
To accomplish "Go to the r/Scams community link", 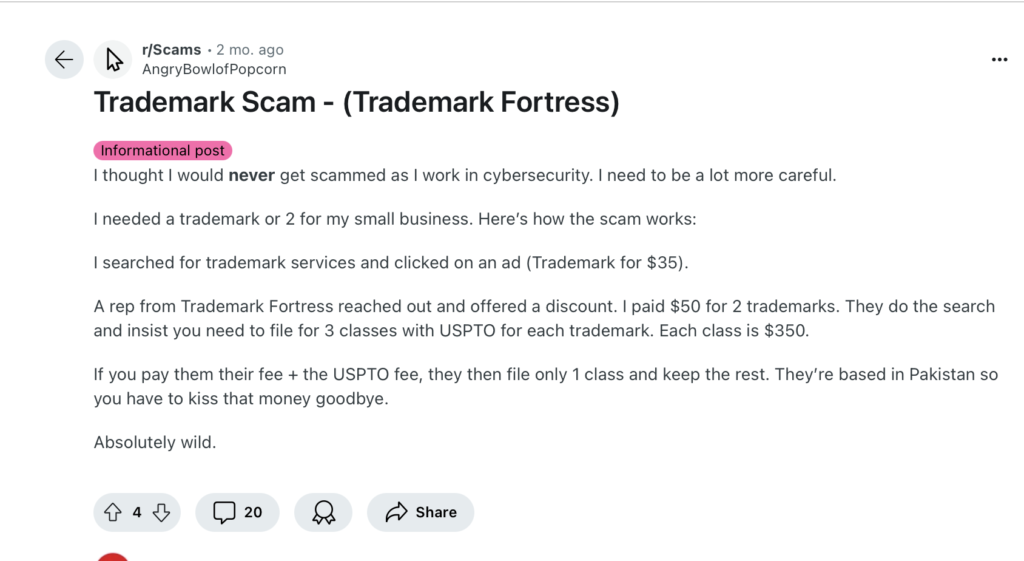I will 171,50.
